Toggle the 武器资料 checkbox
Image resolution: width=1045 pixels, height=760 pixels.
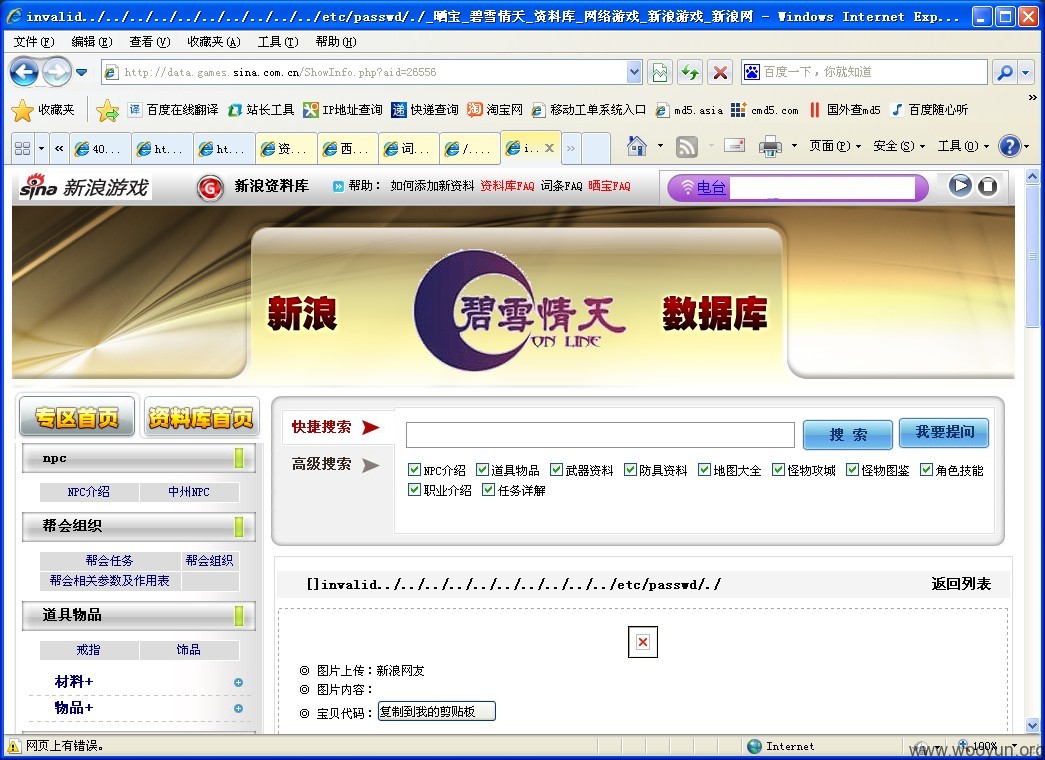pos(556,470)
